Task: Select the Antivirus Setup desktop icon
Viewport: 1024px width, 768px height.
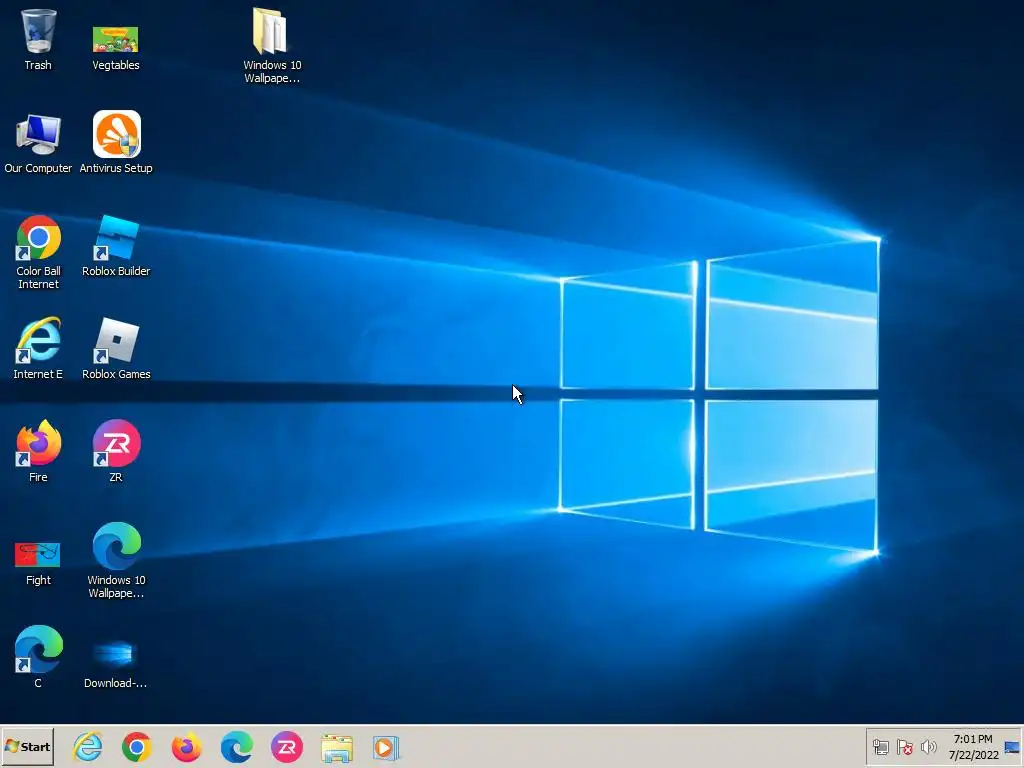Action: coord(116,142)
